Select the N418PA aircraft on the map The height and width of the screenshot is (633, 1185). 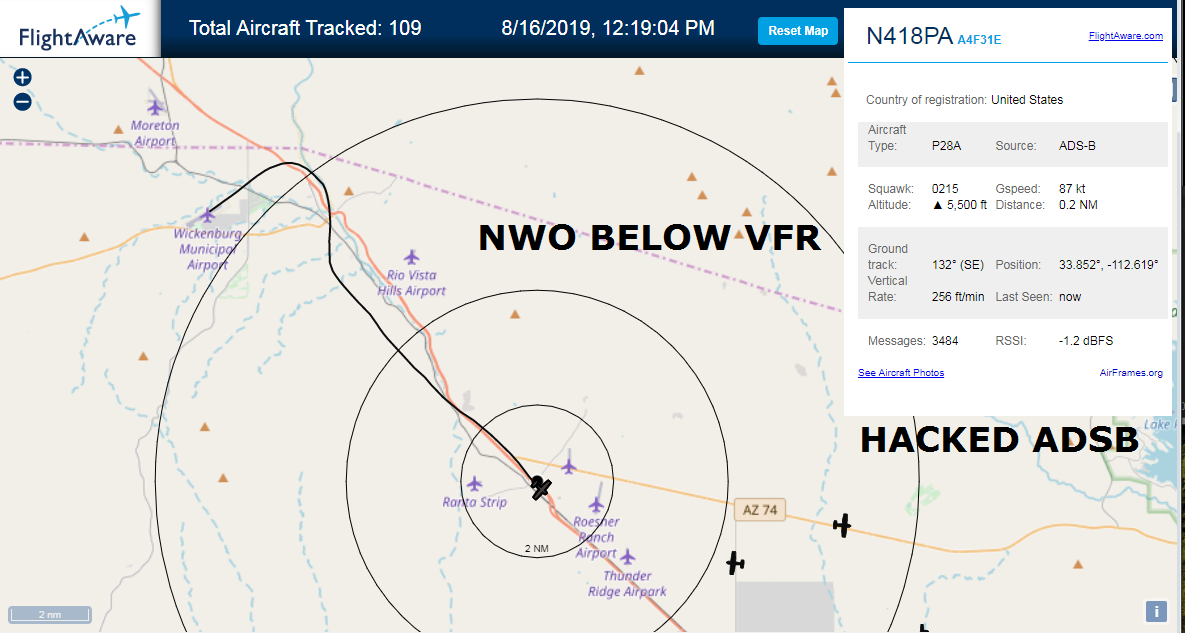540,487
